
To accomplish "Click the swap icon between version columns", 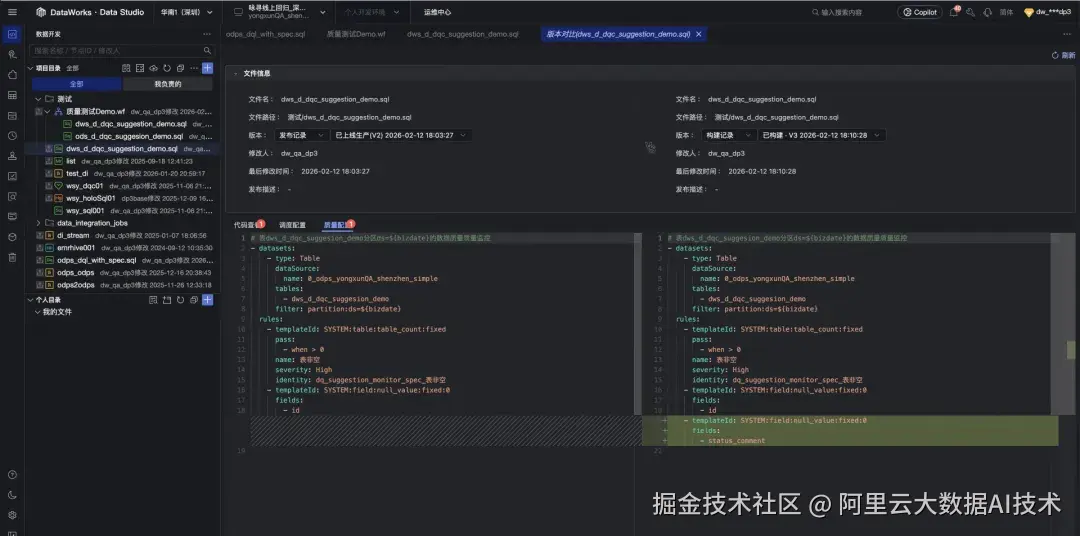I will tap(650, 147).
